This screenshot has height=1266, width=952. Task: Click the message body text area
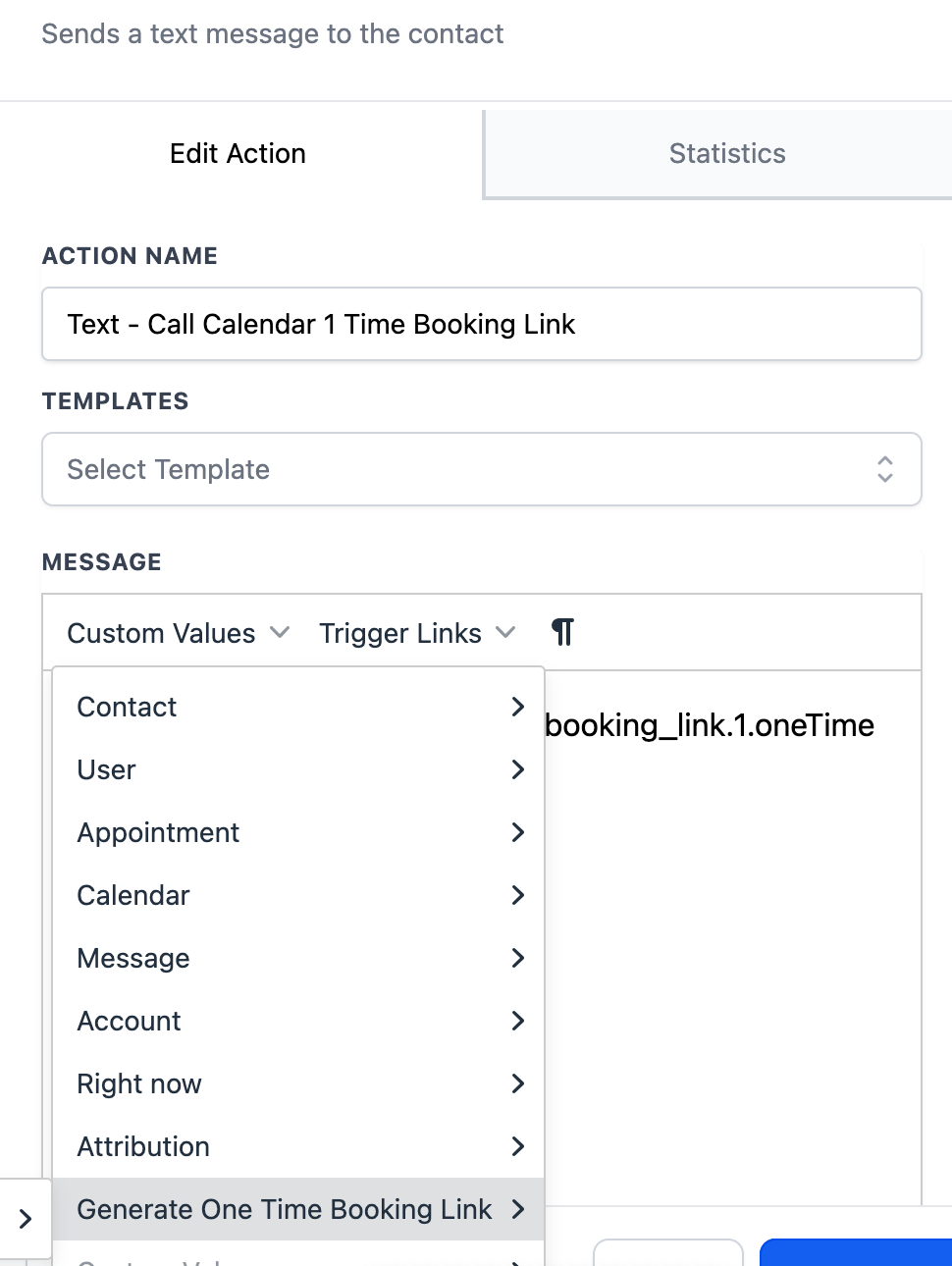[x=733, y=937]
